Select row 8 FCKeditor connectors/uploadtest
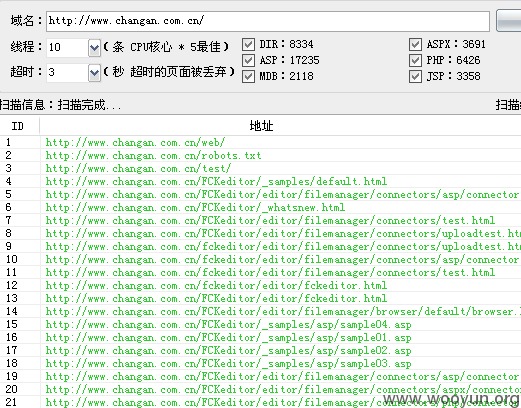Image resolution: width=521 pixels, height=408 pixels. (x=260, y=233)
